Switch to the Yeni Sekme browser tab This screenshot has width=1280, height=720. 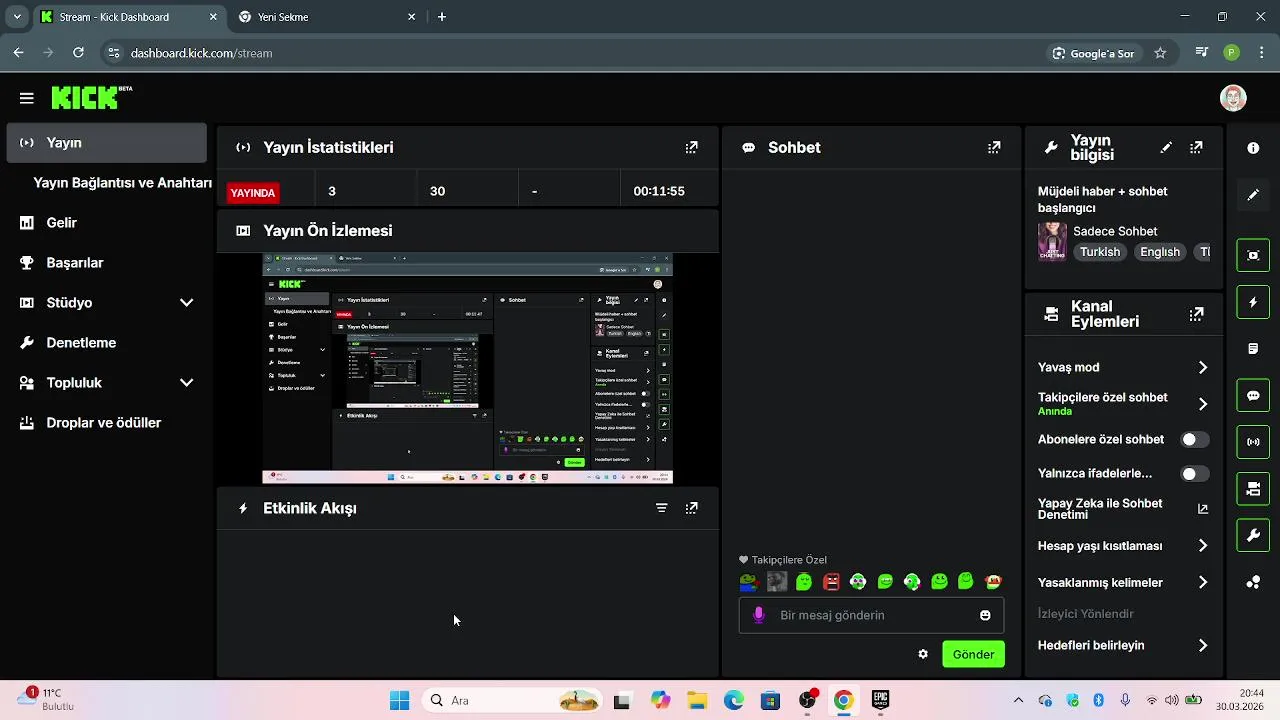click(x=327, y=17)
